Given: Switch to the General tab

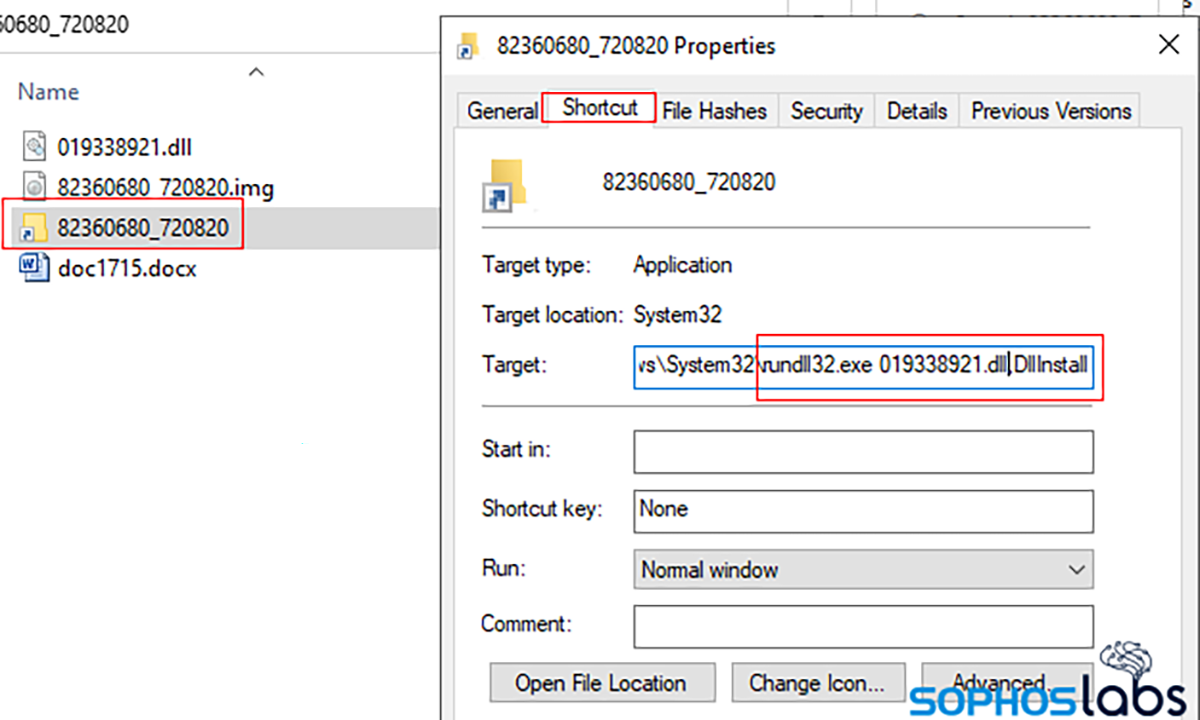Looking at the screenshot, I should coord(502,111).
